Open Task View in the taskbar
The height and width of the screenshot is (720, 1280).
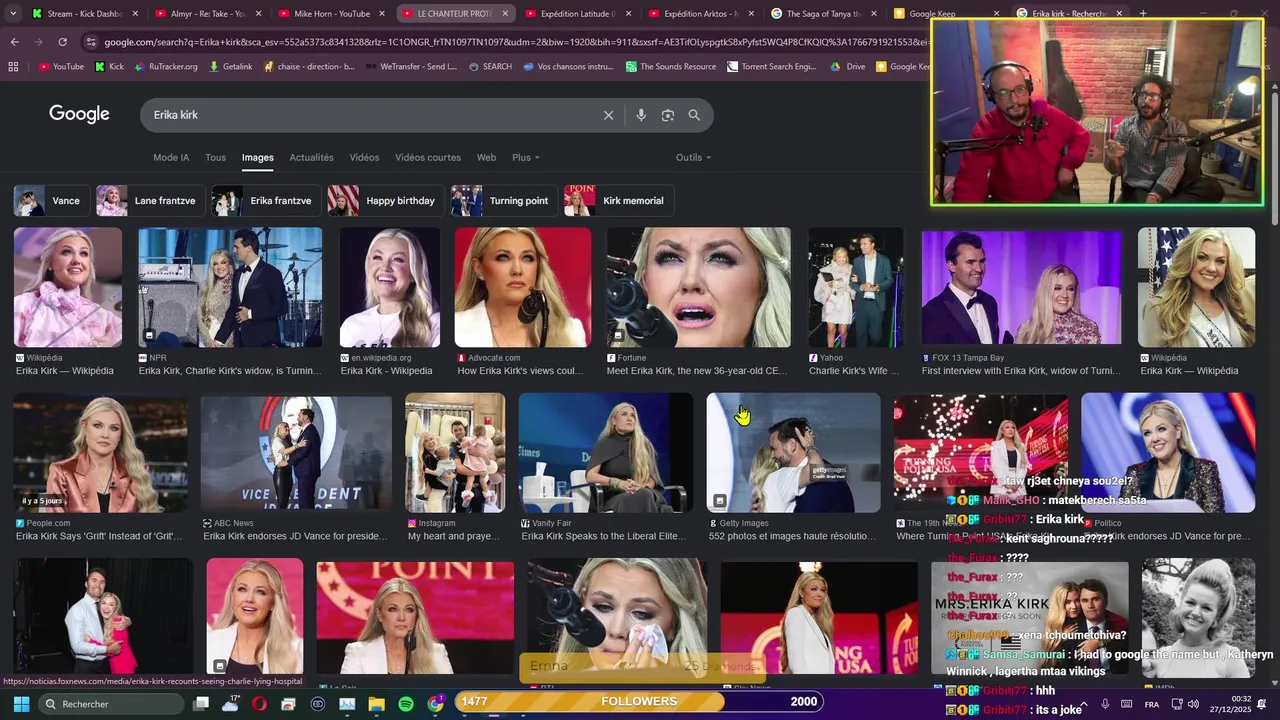pyautogui.click(x=201, y=704)
